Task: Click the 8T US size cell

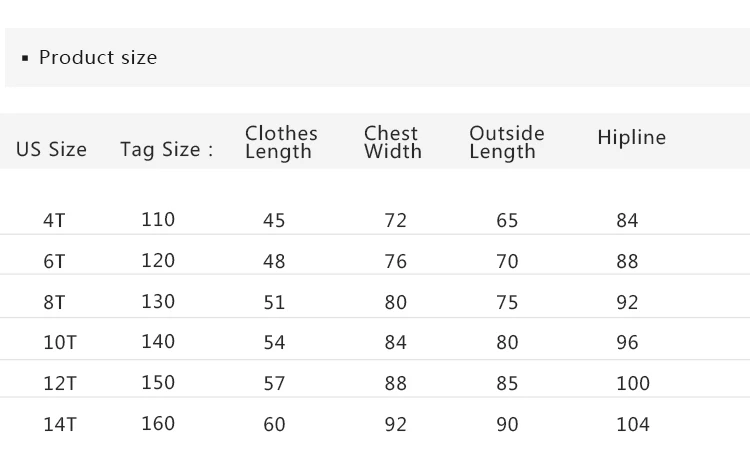Action: click(x=54, y=302)
